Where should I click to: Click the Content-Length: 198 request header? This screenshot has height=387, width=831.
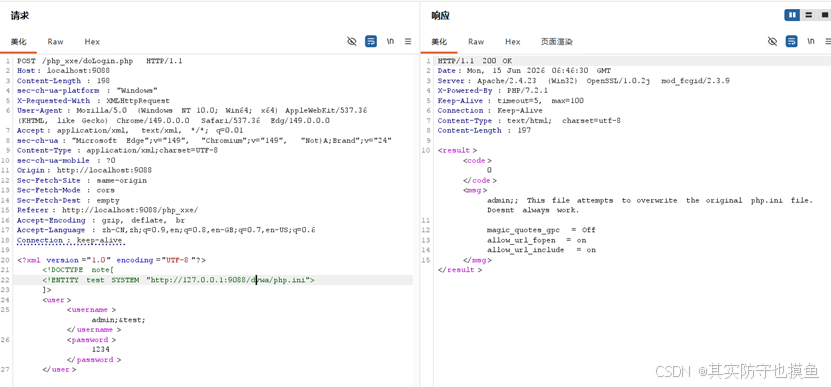click(64, 81)
